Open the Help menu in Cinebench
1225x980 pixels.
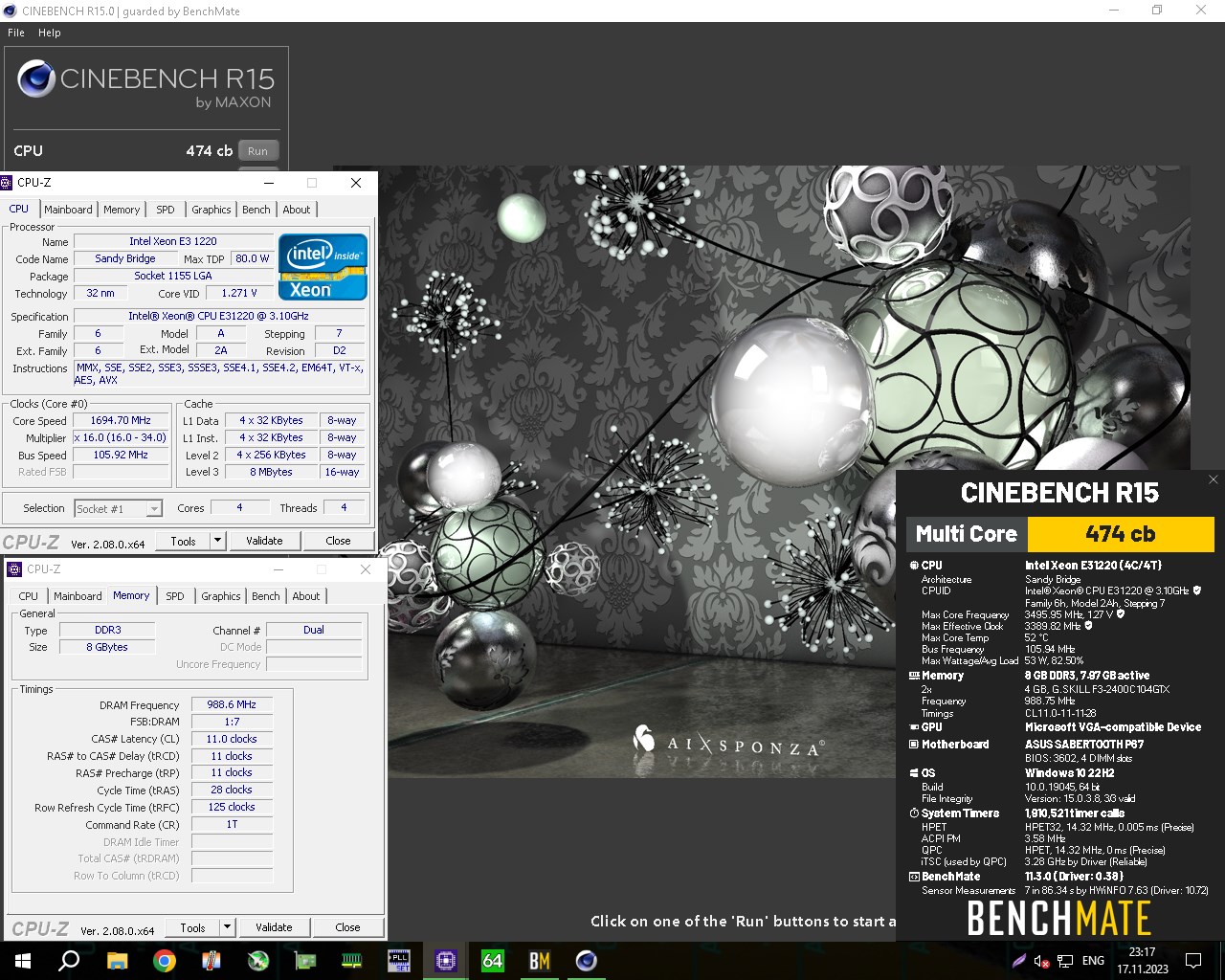(x=50, y=33)
